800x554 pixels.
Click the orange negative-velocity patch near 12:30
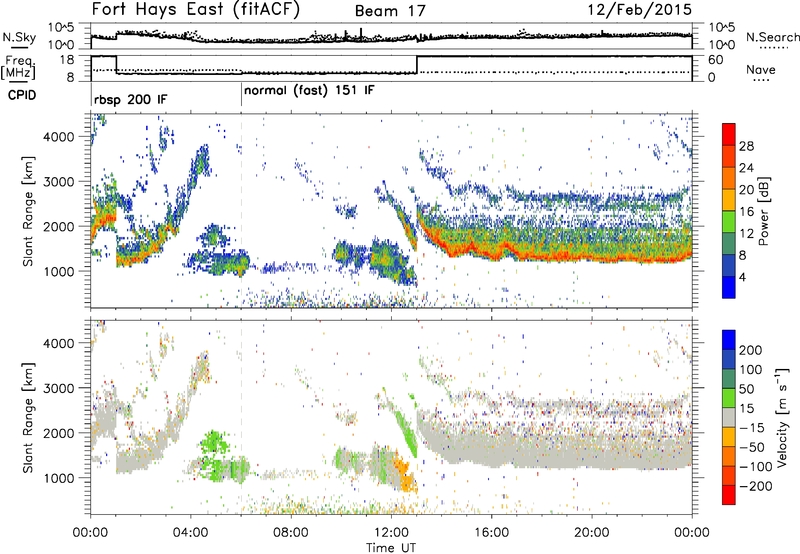pyautogui.click(x=404, y=474)
